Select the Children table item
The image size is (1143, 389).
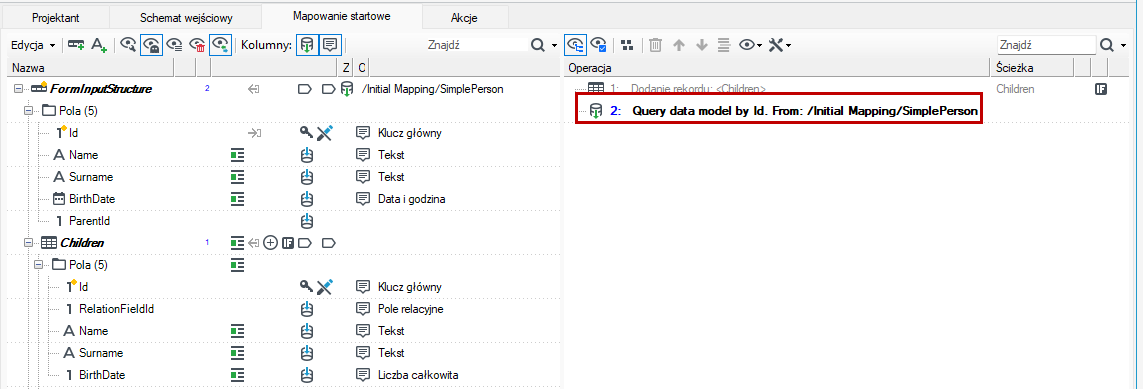click(x=82, y=243)
